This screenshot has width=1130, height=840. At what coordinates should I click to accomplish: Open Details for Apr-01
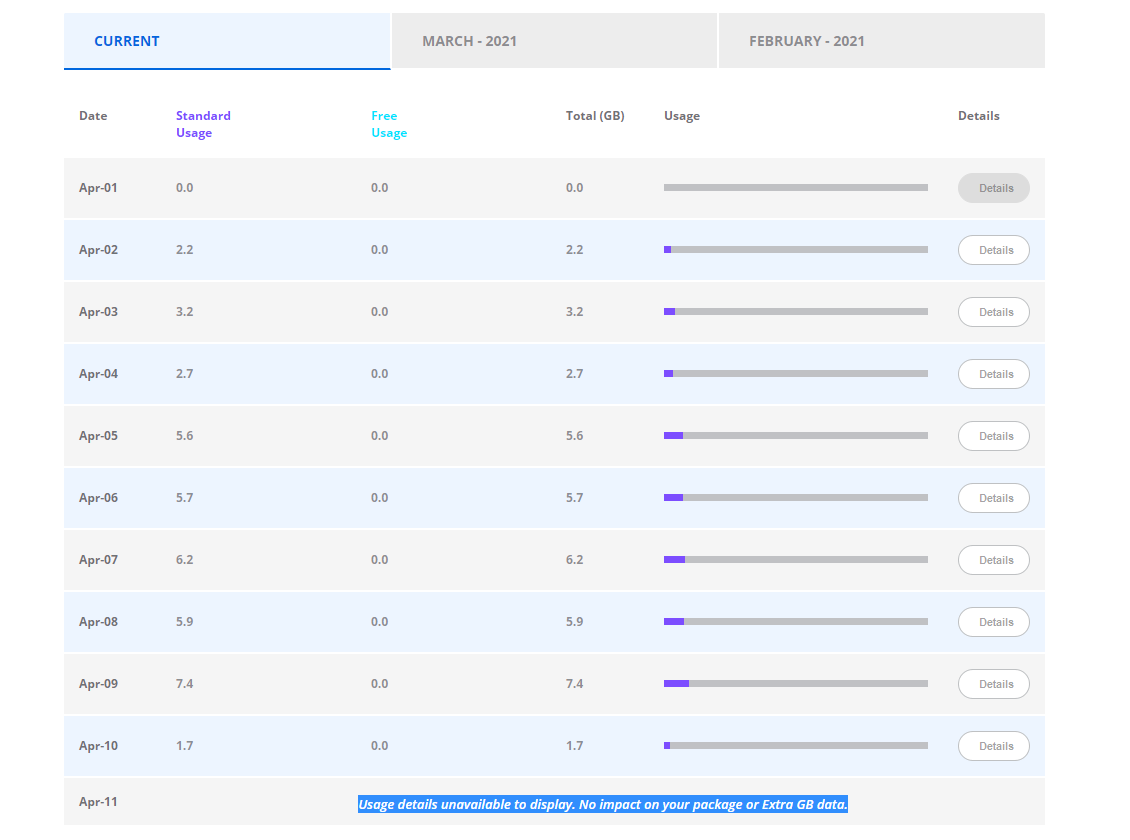(994, 188)
